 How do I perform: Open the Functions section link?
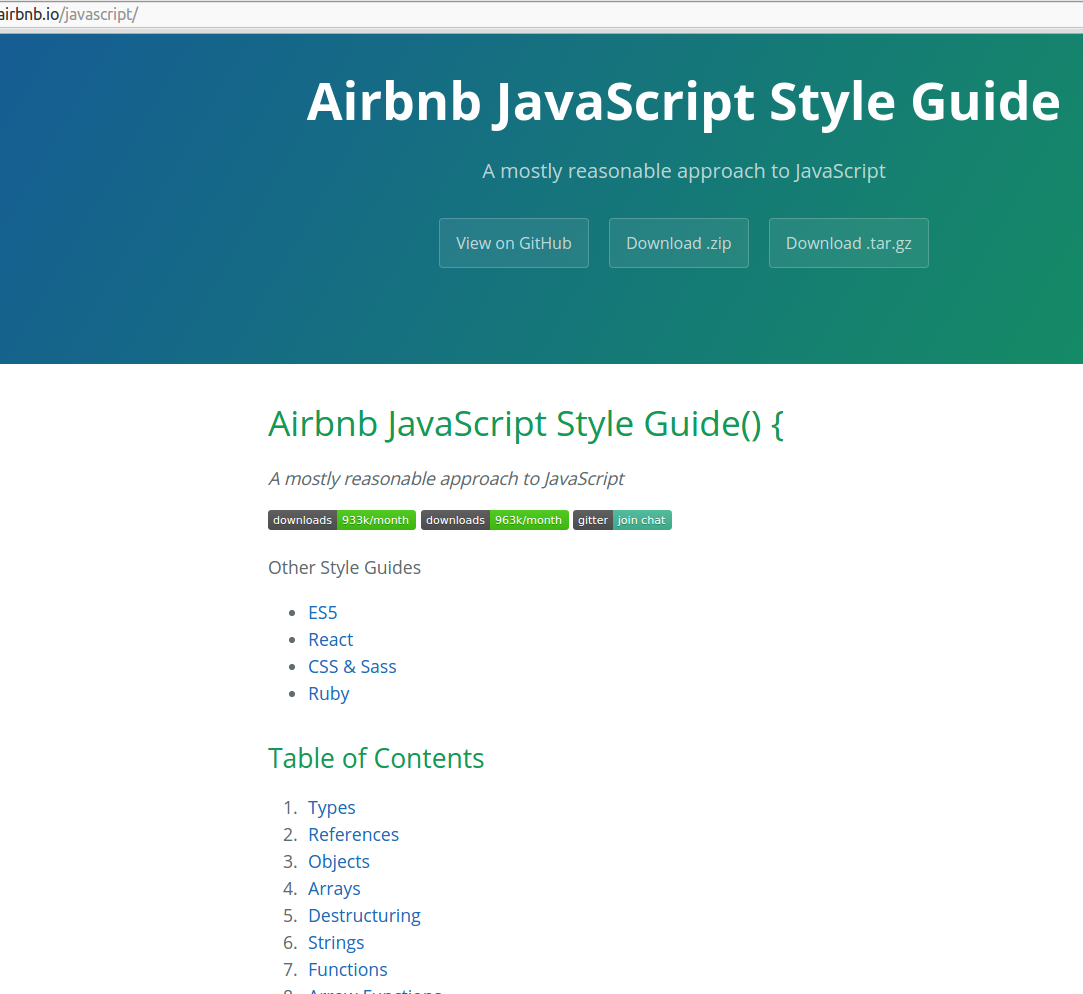347,969
